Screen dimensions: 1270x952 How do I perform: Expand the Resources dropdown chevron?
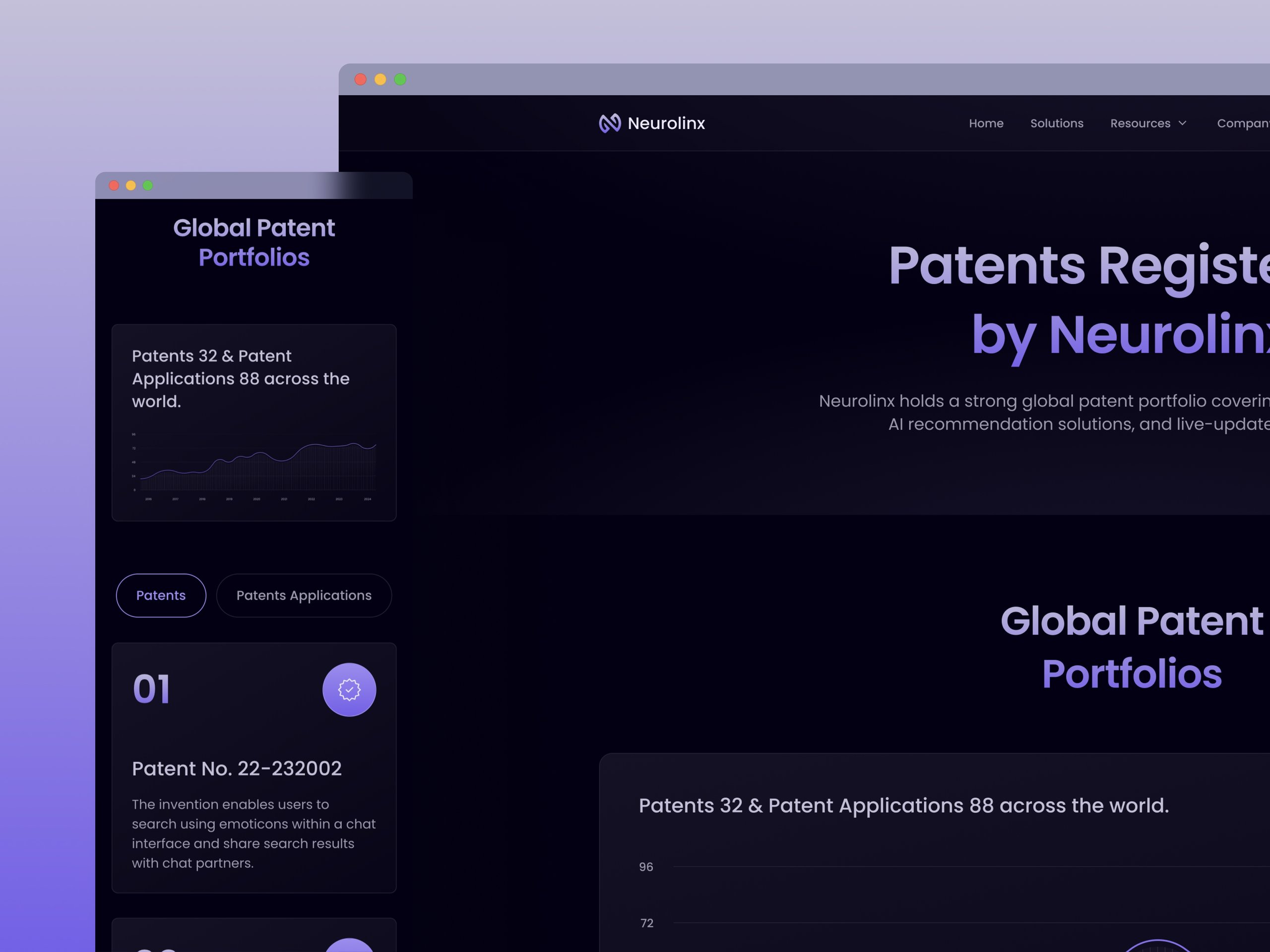click(x=1182, y=123)
